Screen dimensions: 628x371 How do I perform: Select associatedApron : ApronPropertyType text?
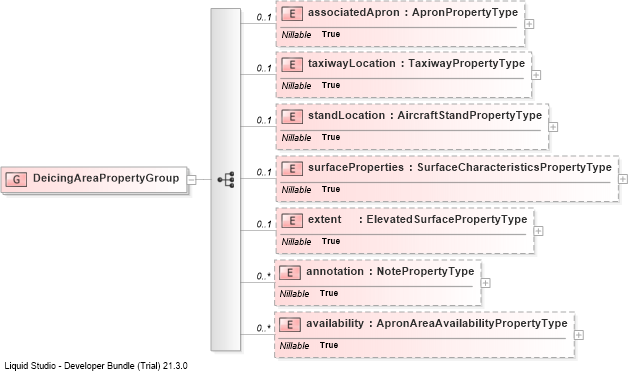(x=413, y=13)
